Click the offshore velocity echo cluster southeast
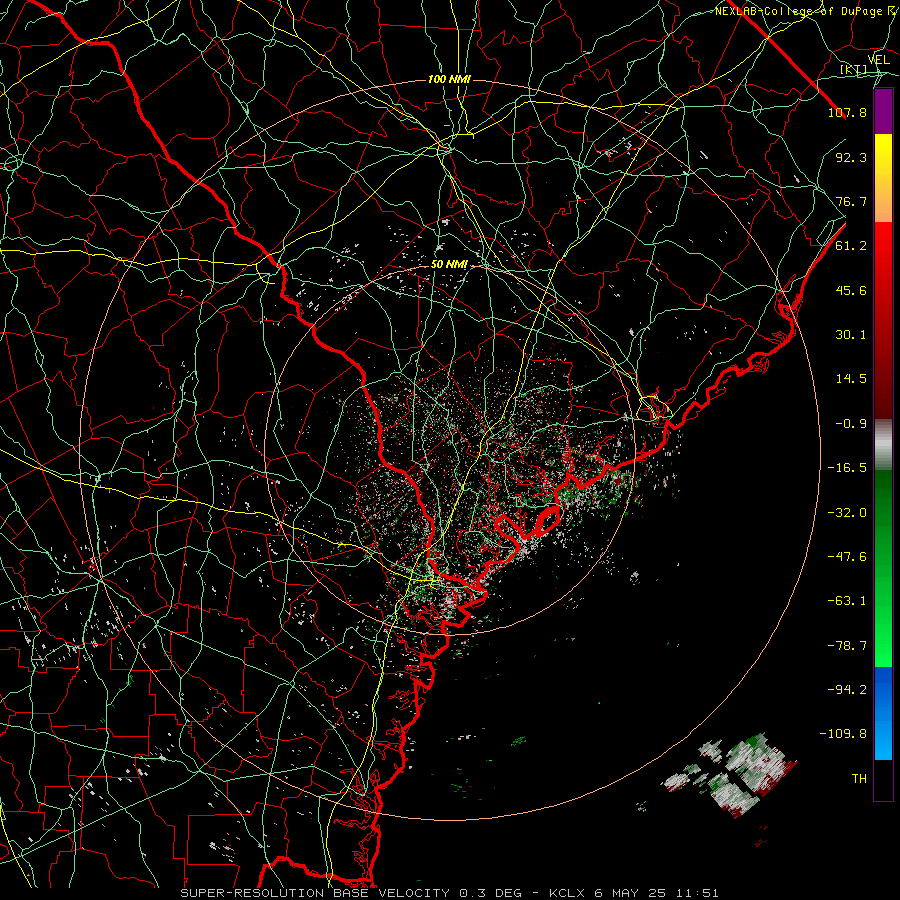Image resolution: width=900 pixels, height=900 pixels. click(x=730, y=775)
